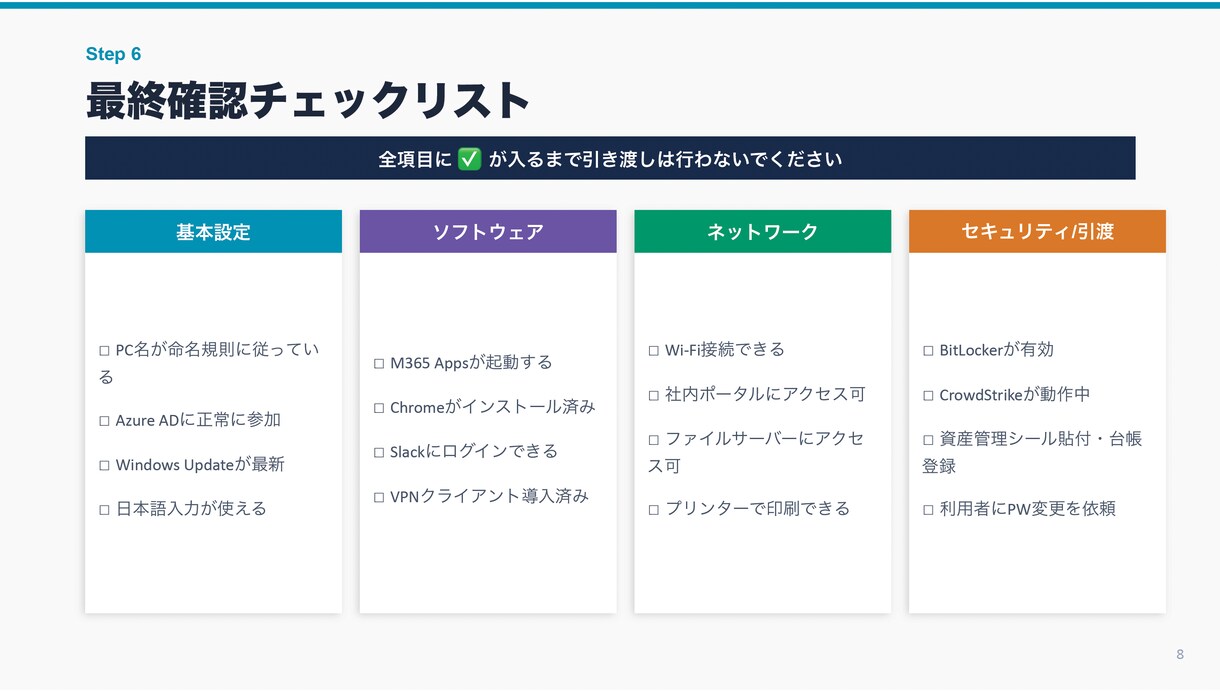Click the text Slackにログインできる
1220x696 pixels.
point(474,452)
